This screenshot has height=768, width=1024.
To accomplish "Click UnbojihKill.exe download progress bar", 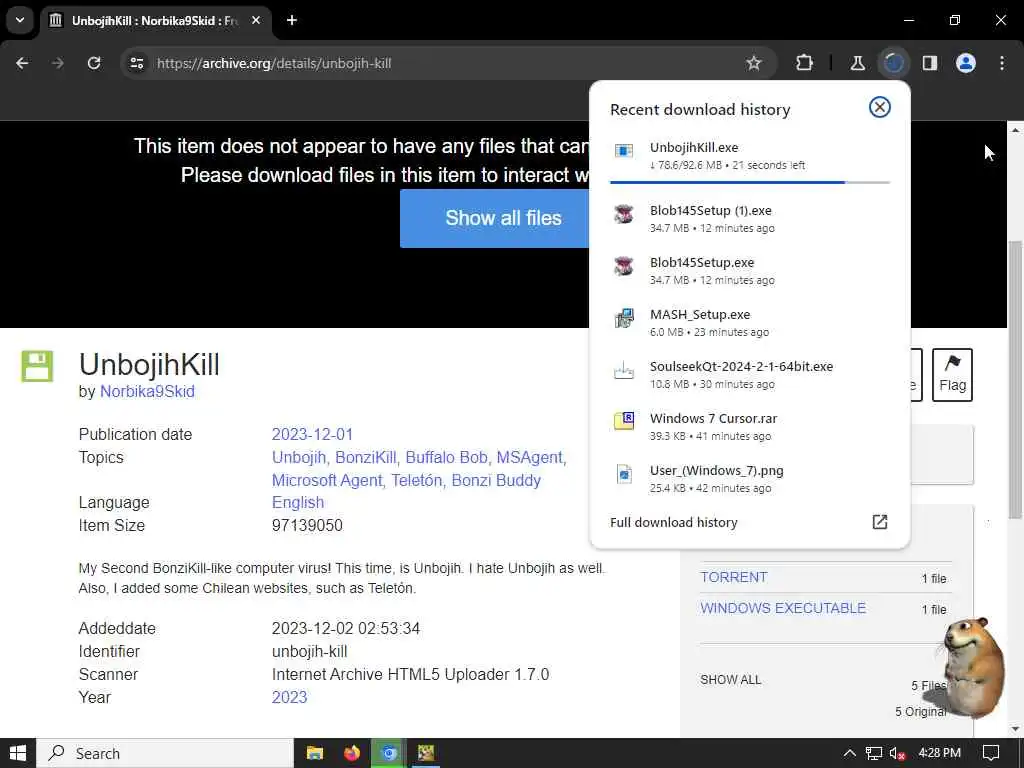I will click(x=750, y=182).
